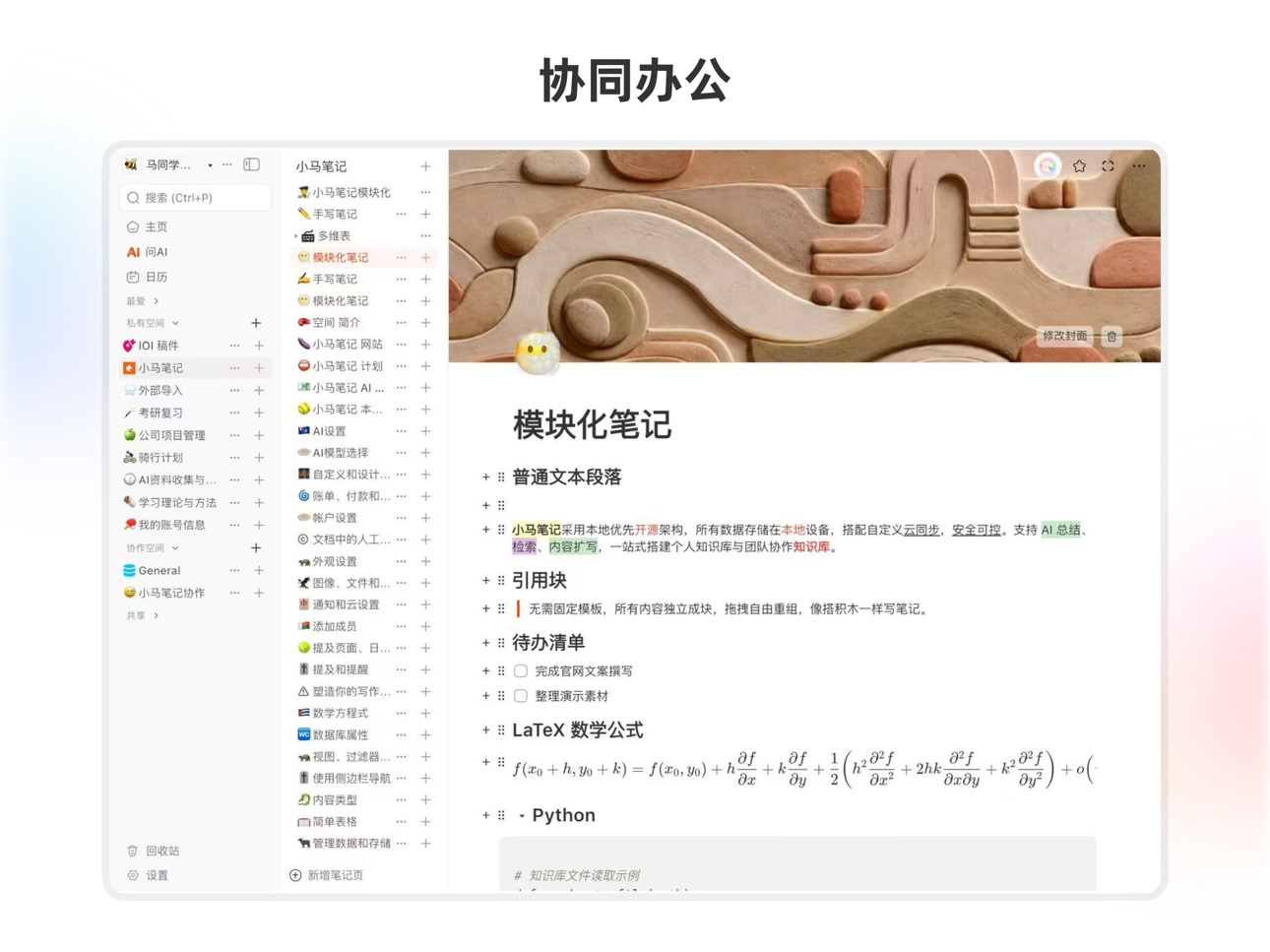Open more options for AI设置 page

click(401, 431)
